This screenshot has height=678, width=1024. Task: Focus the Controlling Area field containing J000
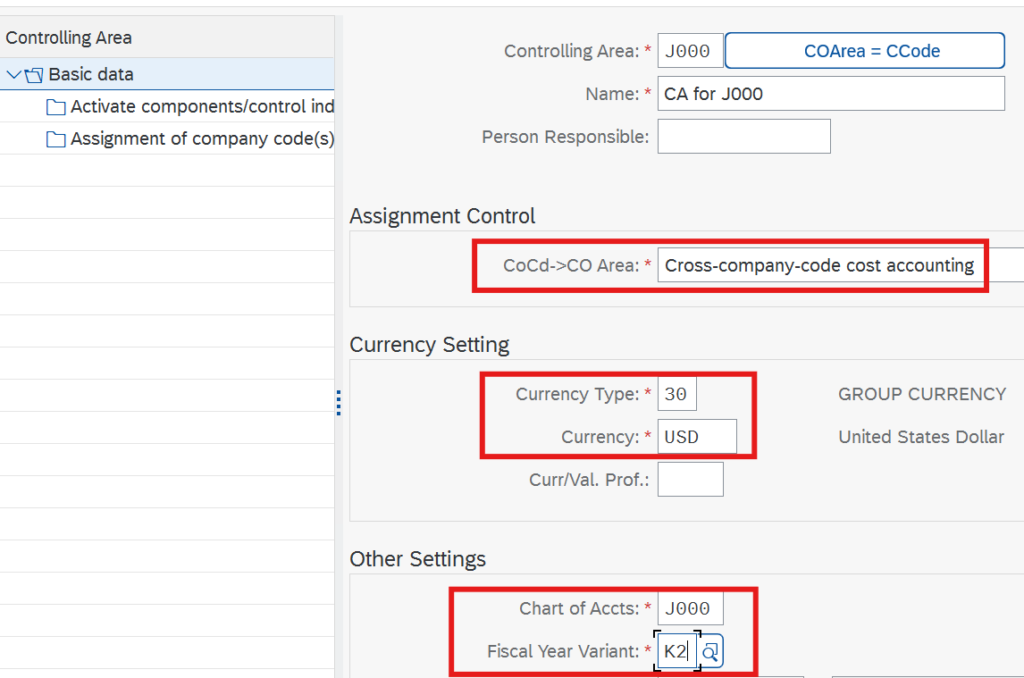pos(690,51)
